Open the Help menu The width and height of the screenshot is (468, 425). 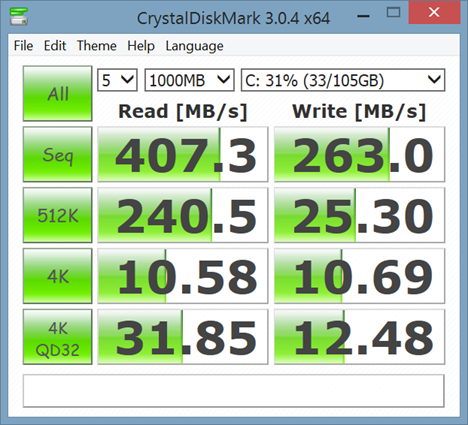point(141,46)
